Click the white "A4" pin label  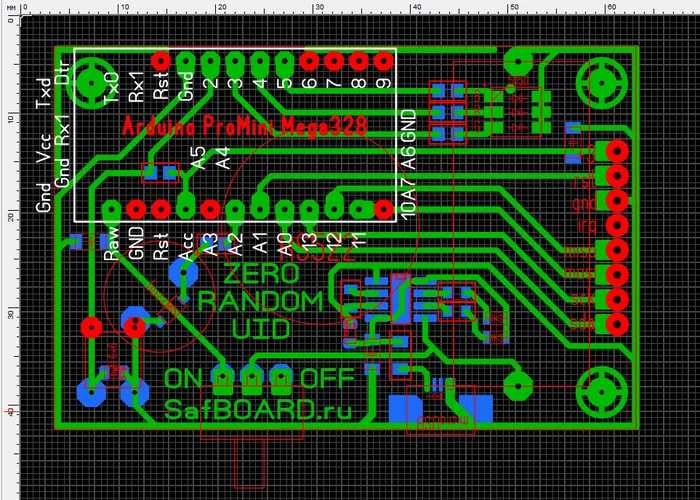tap(223, 158)
